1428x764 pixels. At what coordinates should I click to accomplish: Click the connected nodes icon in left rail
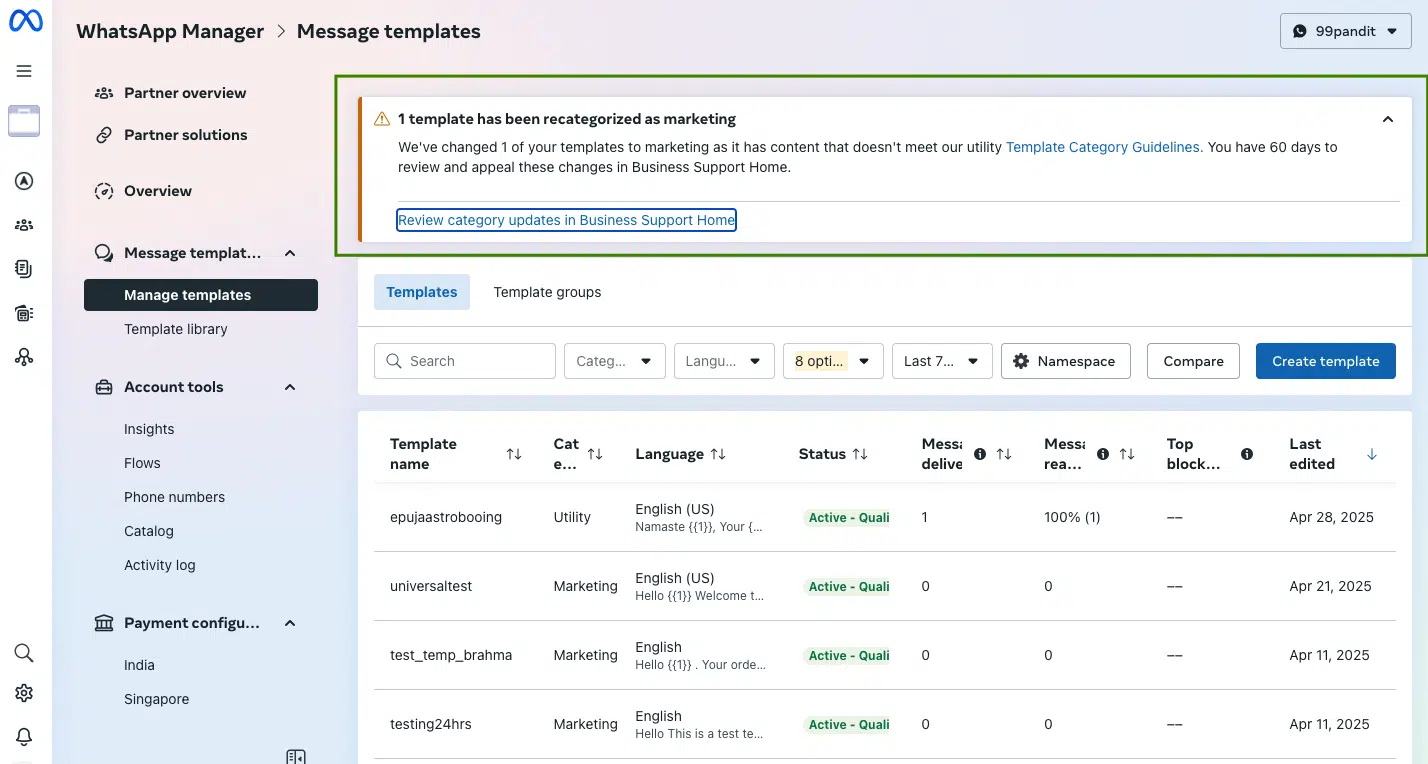24,357
